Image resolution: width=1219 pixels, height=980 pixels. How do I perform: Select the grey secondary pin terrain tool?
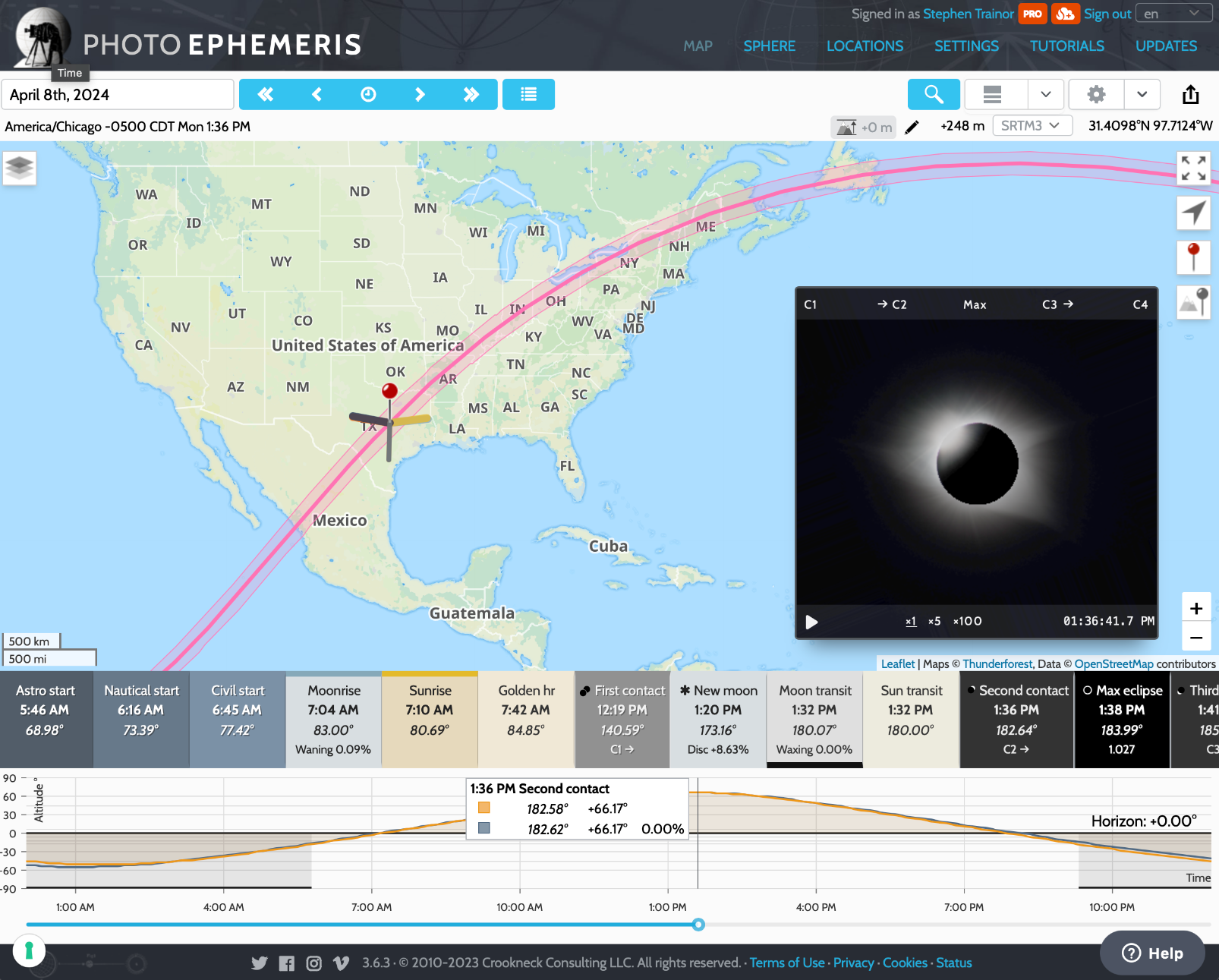coord(1194,301)
